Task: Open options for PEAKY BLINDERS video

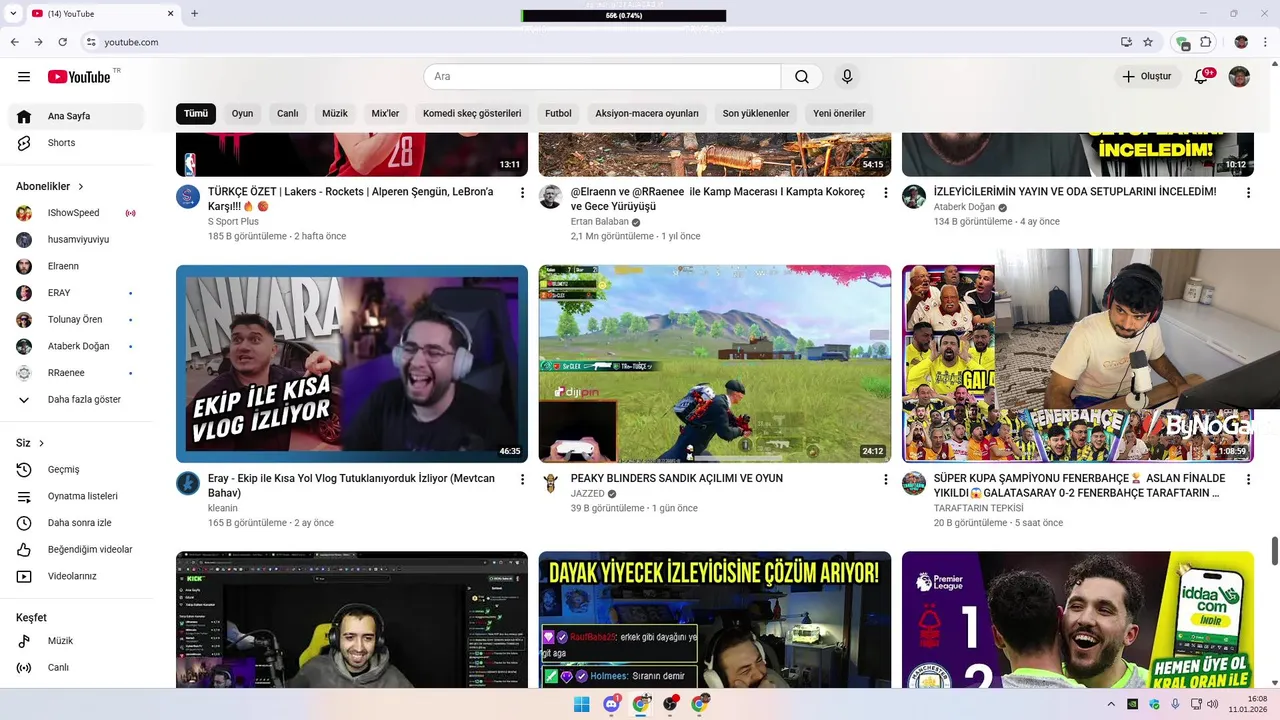Action: click(x=885, y=479)
